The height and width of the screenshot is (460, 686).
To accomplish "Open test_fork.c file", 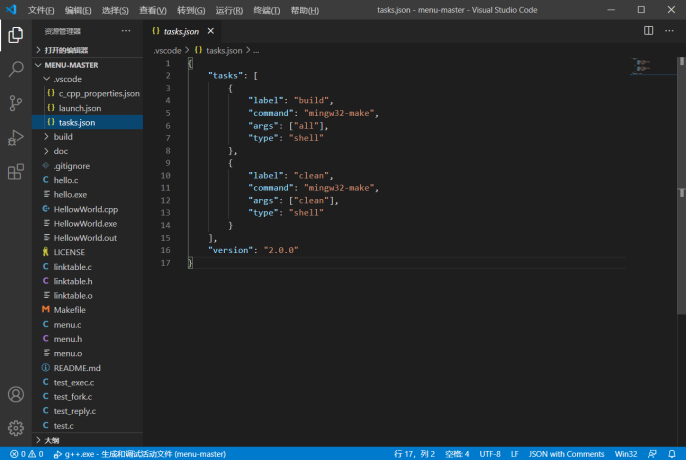I will click(88, 397).
